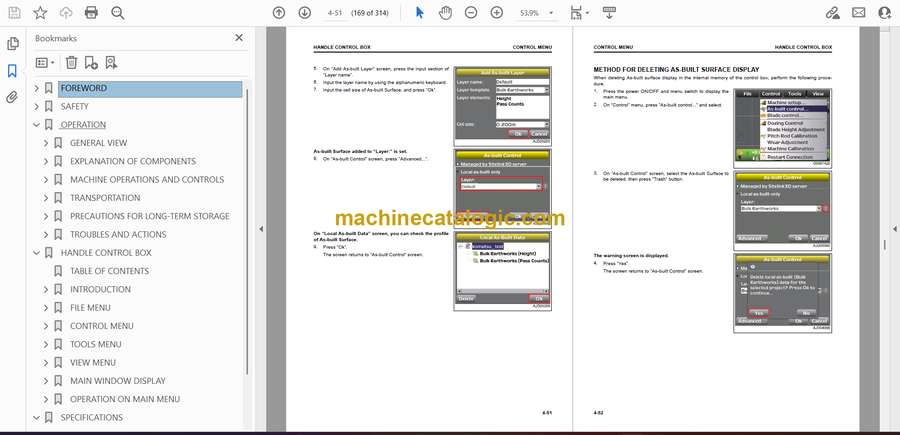The width and height of the screenshot is (900, 435).
Task: Go to TOOLS MENU bookmark
Action: (96, 344)
